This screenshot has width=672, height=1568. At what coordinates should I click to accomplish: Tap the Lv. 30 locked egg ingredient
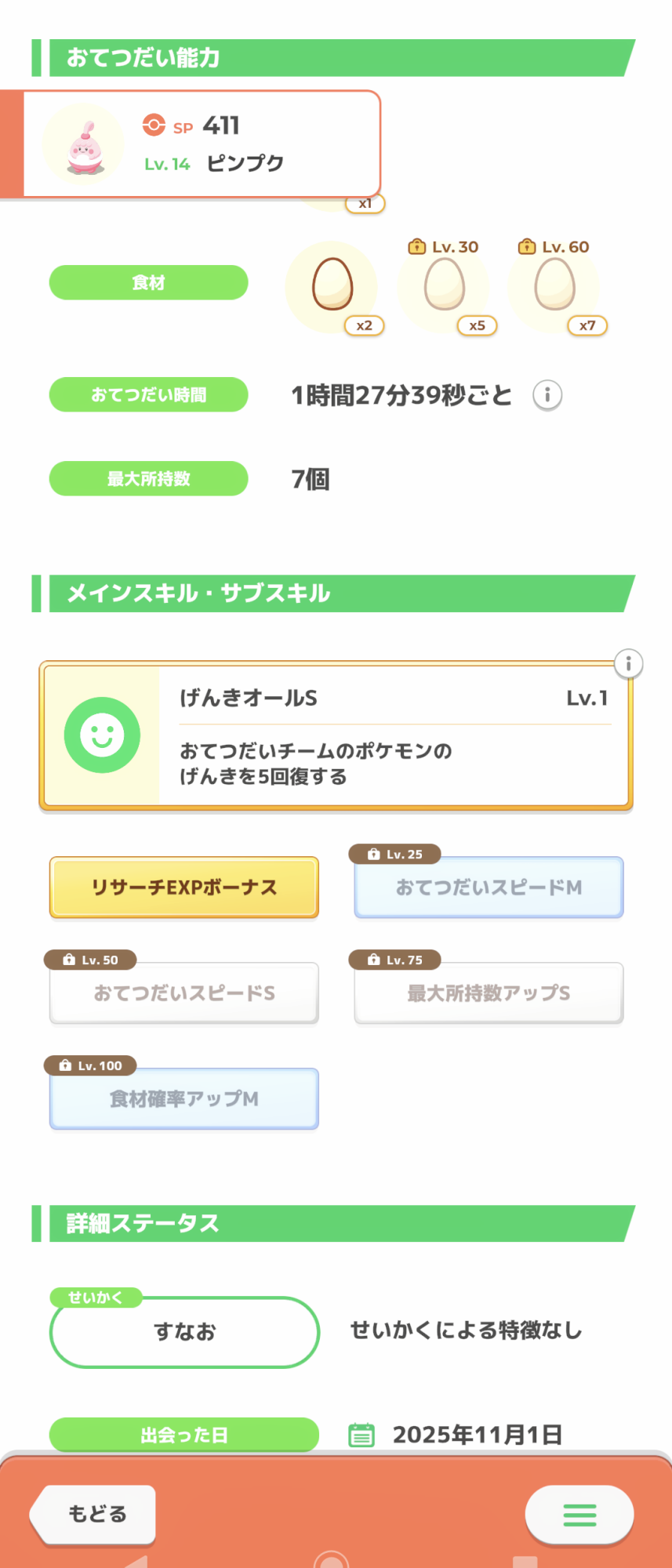[445, 285]
